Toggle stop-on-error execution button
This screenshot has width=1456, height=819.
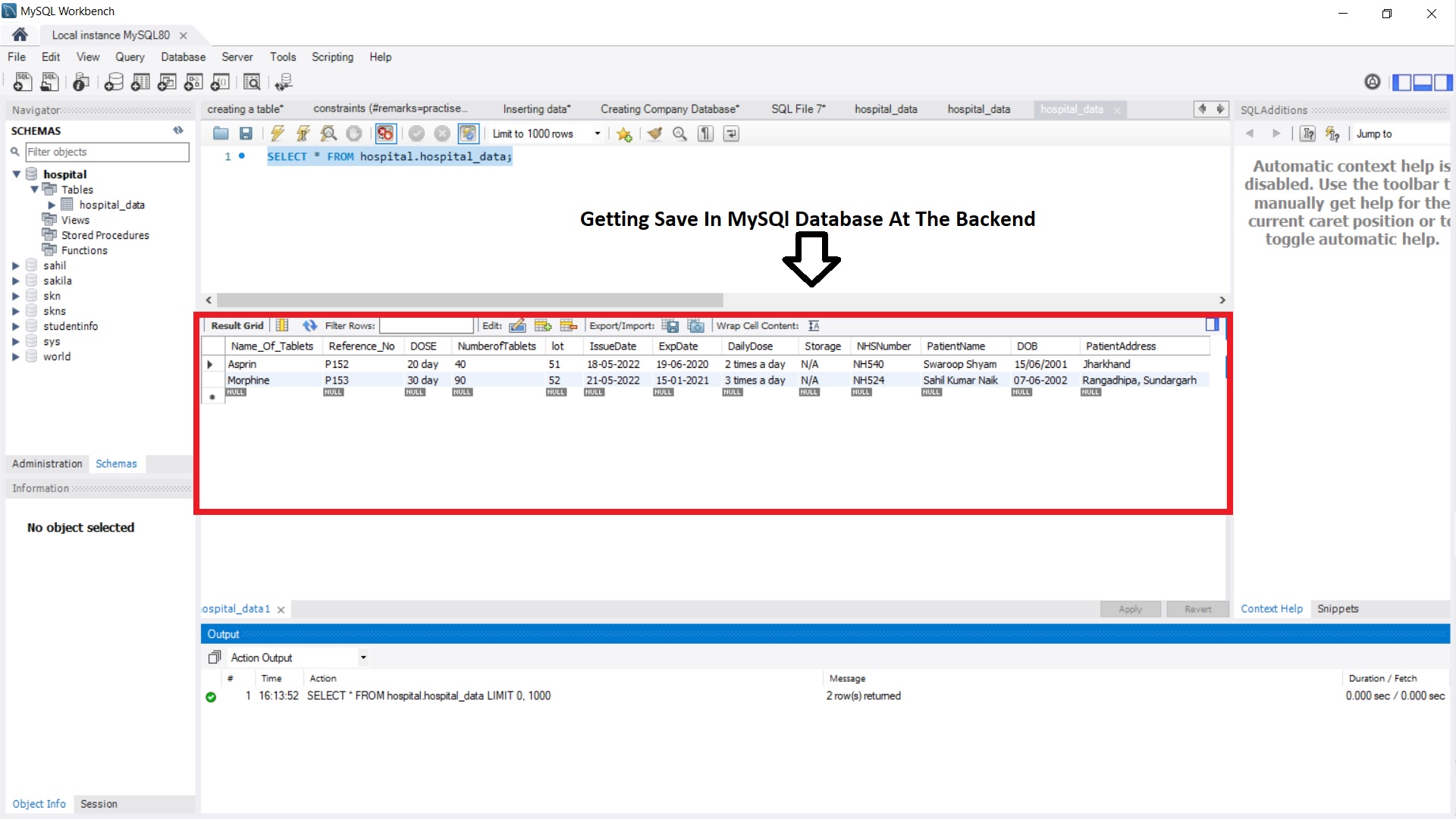[x=385, y=133]
